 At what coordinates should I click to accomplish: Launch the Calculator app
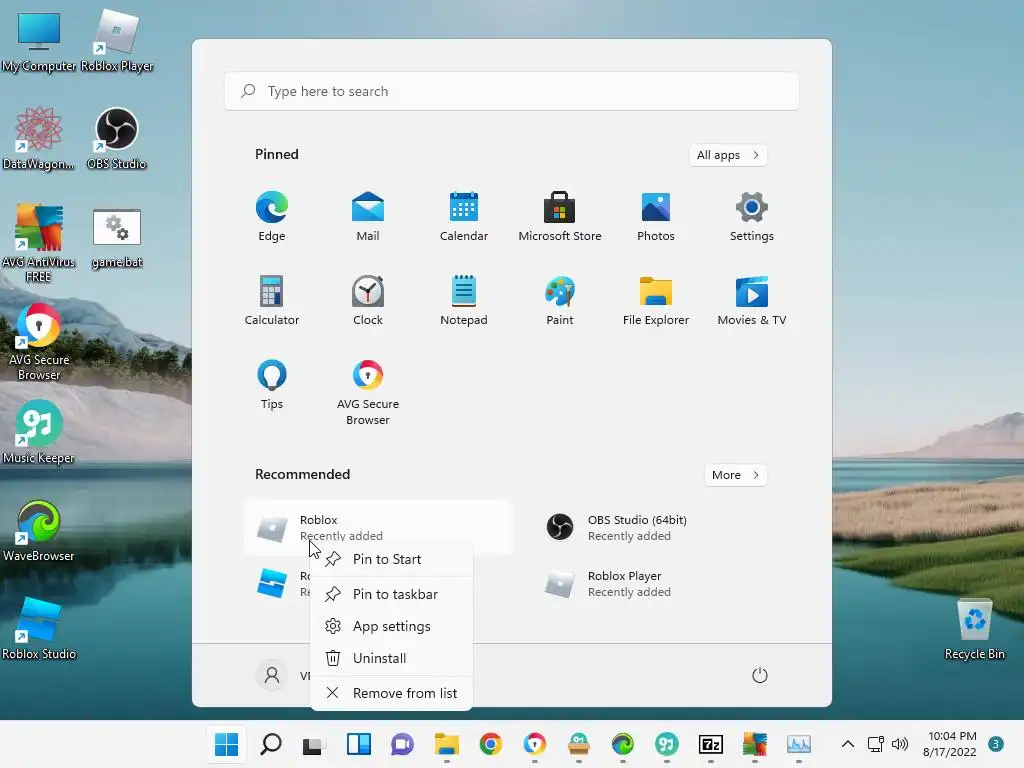(272, 300)
